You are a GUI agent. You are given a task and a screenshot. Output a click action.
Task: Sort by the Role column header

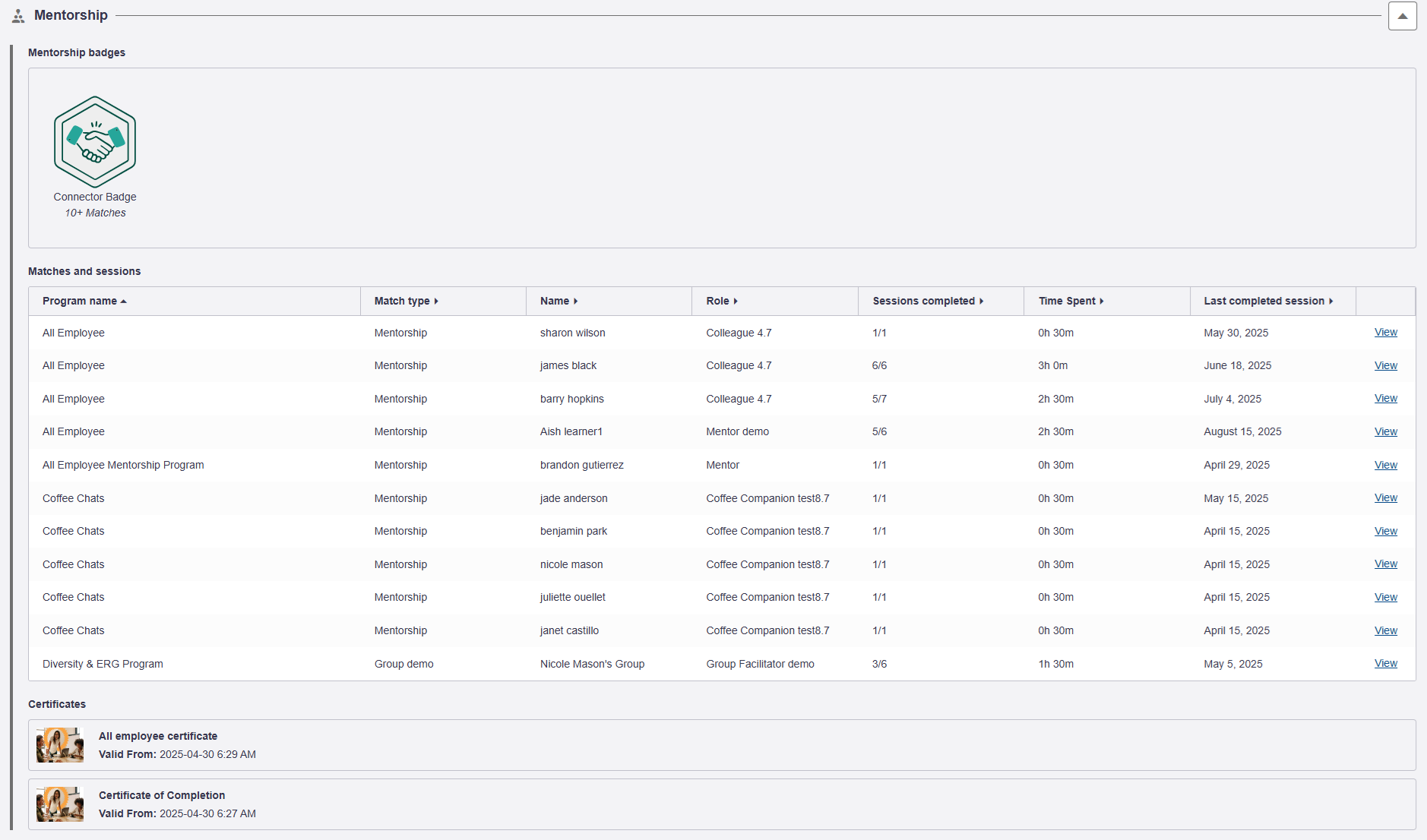[721, 302]
